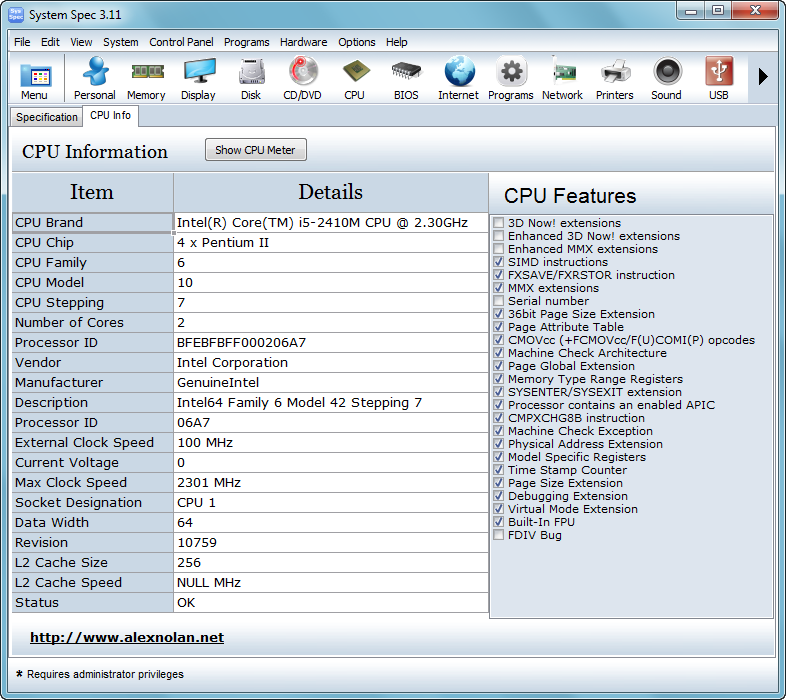Toggle Machine Check Architecture checkbox

point(498,353)
